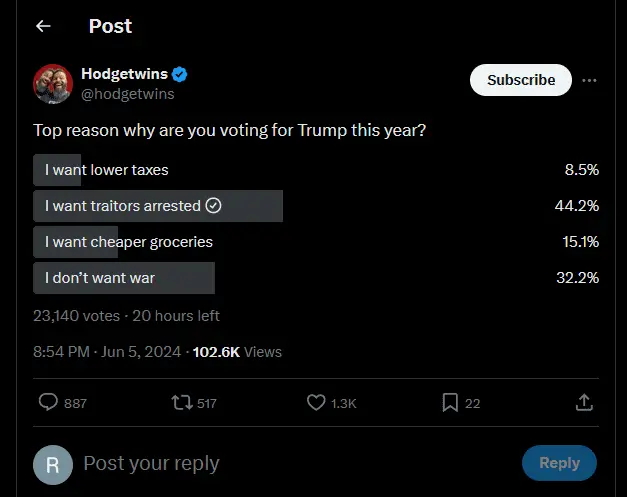Viewport: 627px width, 497px height.
Task: Click your "R" avatar circle
Action: point(52,464)
